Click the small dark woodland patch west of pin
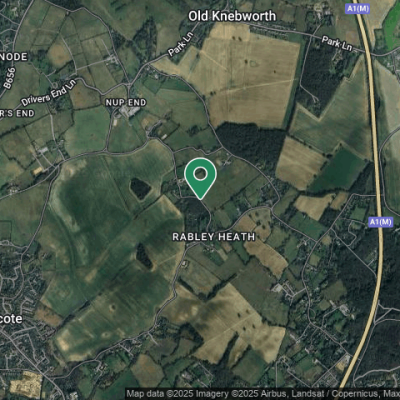Image resolution: width=400 pixels, height=400 pixels. point(140,188)
